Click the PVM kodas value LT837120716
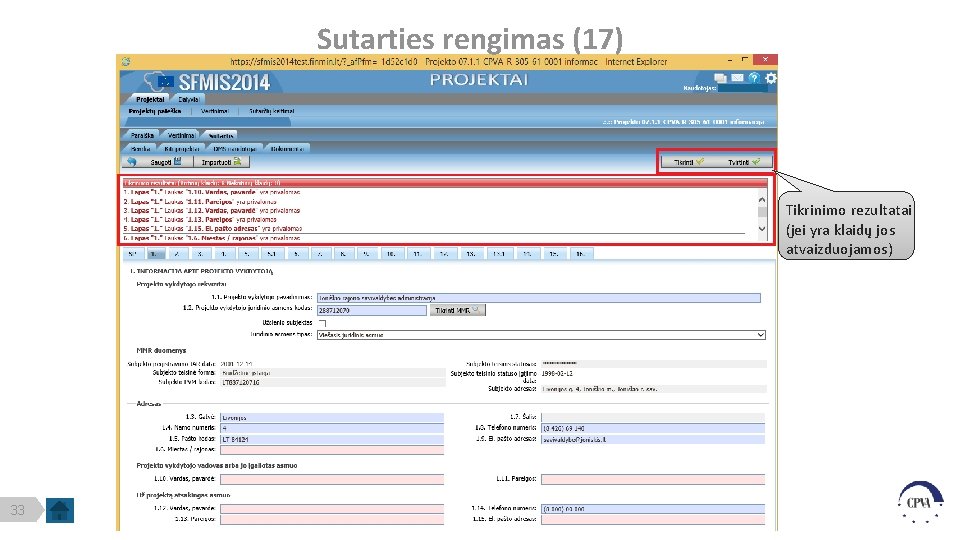The image size is (960, 540). (240, 383)
